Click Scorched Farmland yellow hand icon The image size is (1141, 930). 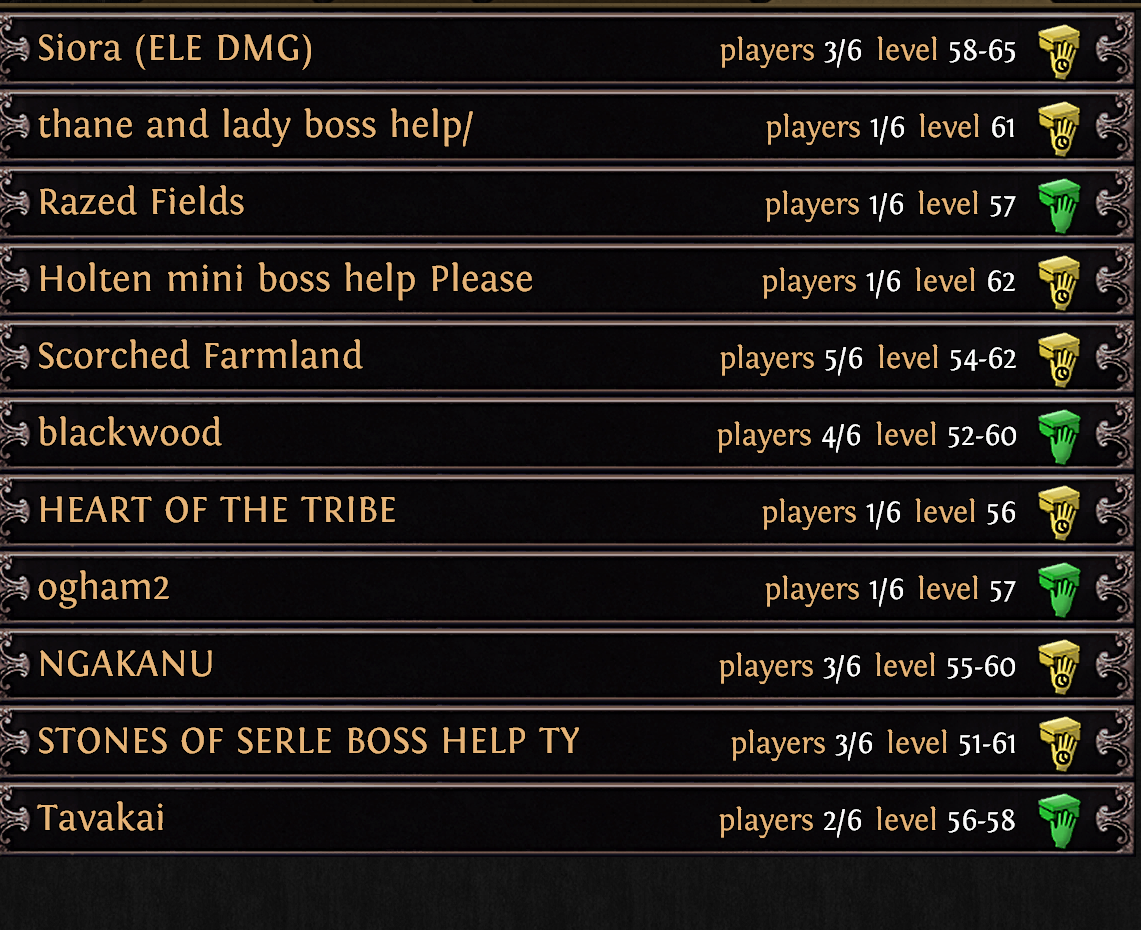tap(1059, 359)
